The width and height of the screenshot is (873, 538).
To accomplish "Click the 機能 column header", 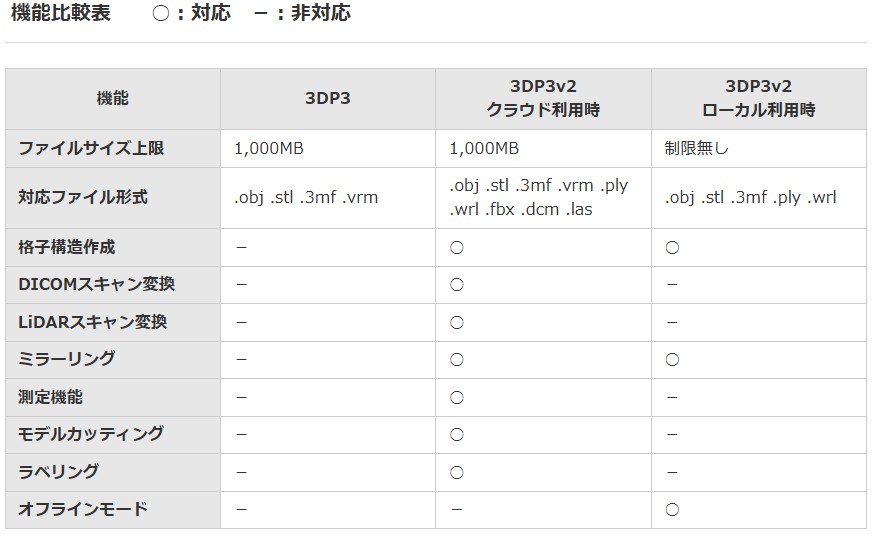I will pos(112,98).
